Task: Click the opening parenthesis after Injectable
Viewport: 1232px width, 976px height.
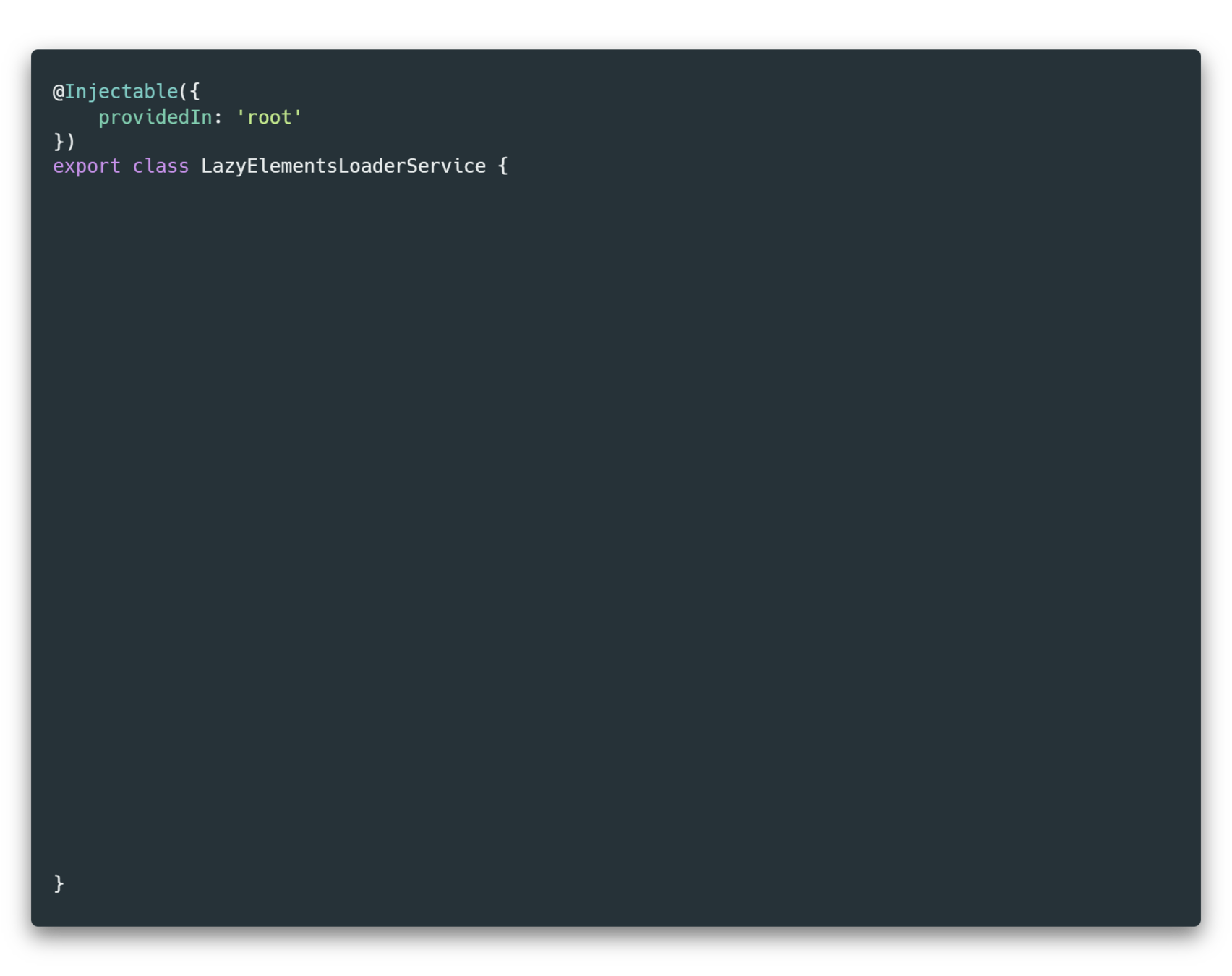Action: (184, 92)
